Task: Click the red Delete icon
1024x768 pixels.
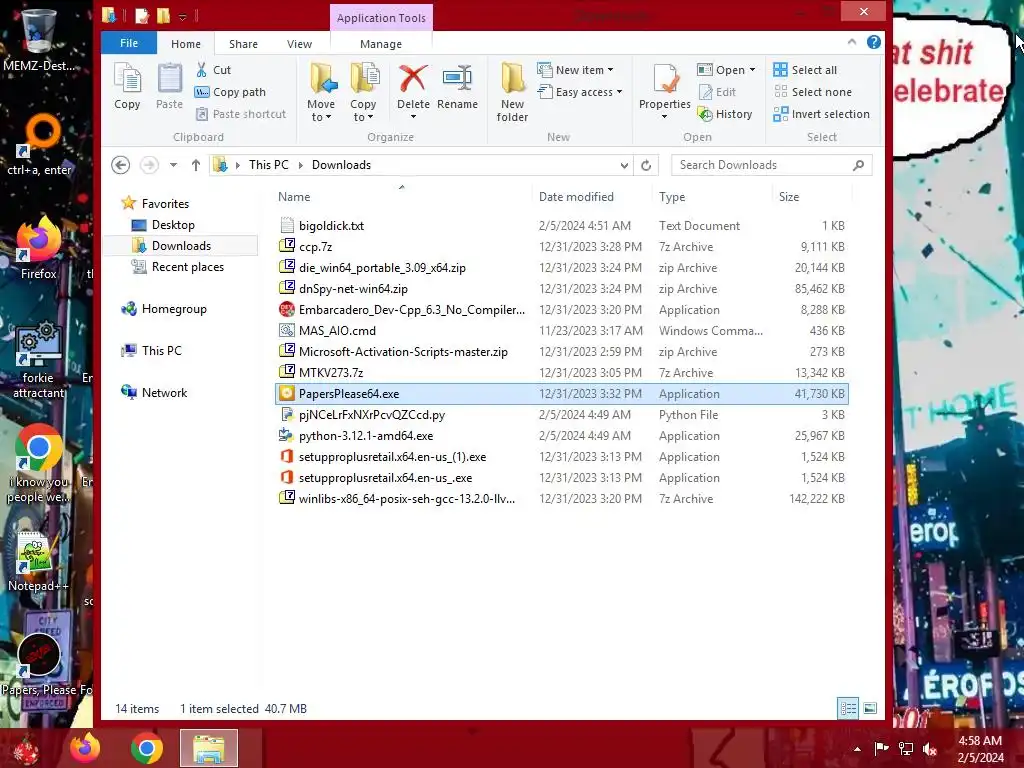Action: 413,79
